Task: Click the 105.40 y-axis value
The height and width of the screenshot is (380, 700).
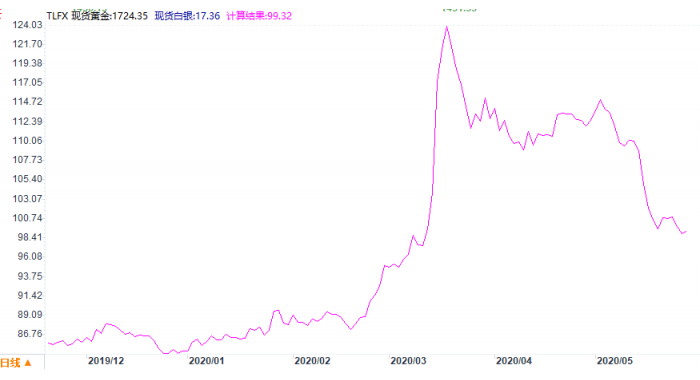Action: (x=27, y=179)
